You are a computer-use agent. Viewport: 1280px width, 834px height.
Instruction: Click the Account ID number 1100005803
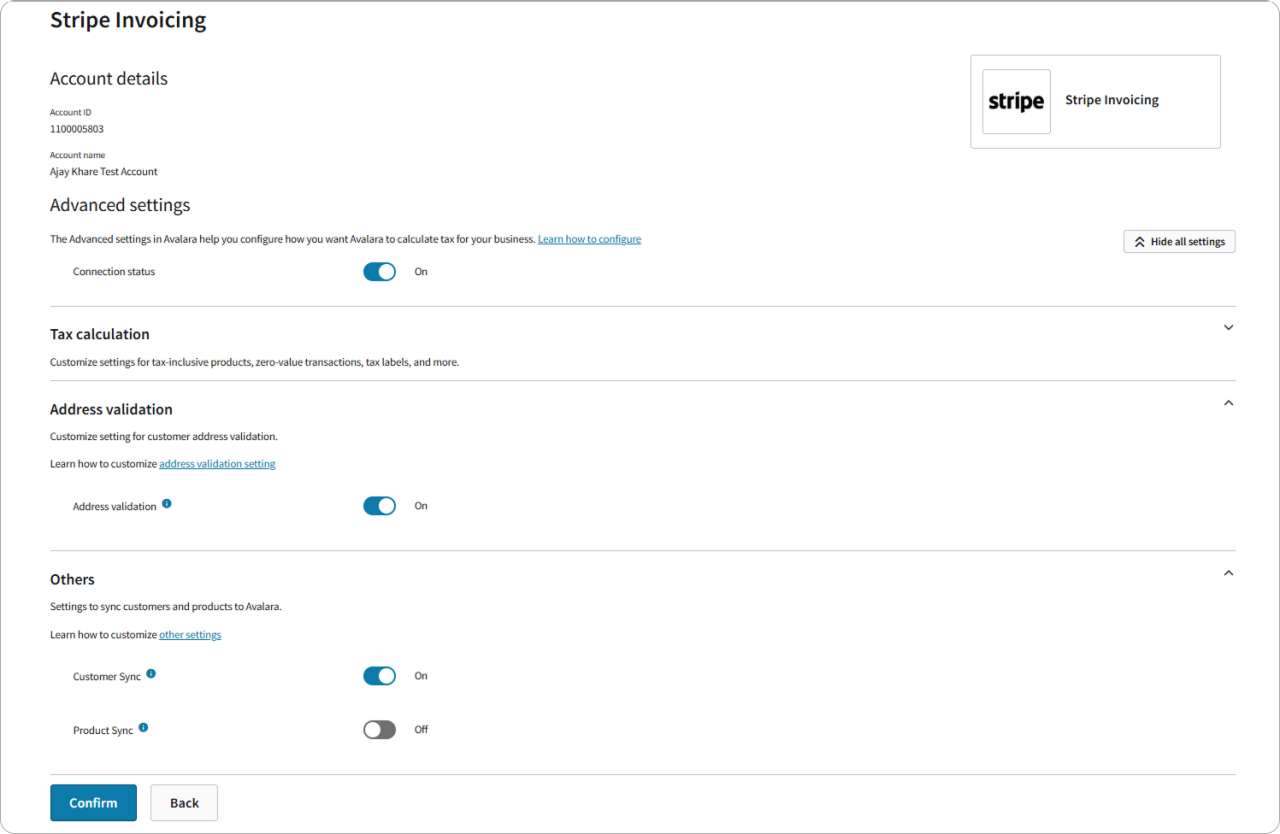point(77,129)
